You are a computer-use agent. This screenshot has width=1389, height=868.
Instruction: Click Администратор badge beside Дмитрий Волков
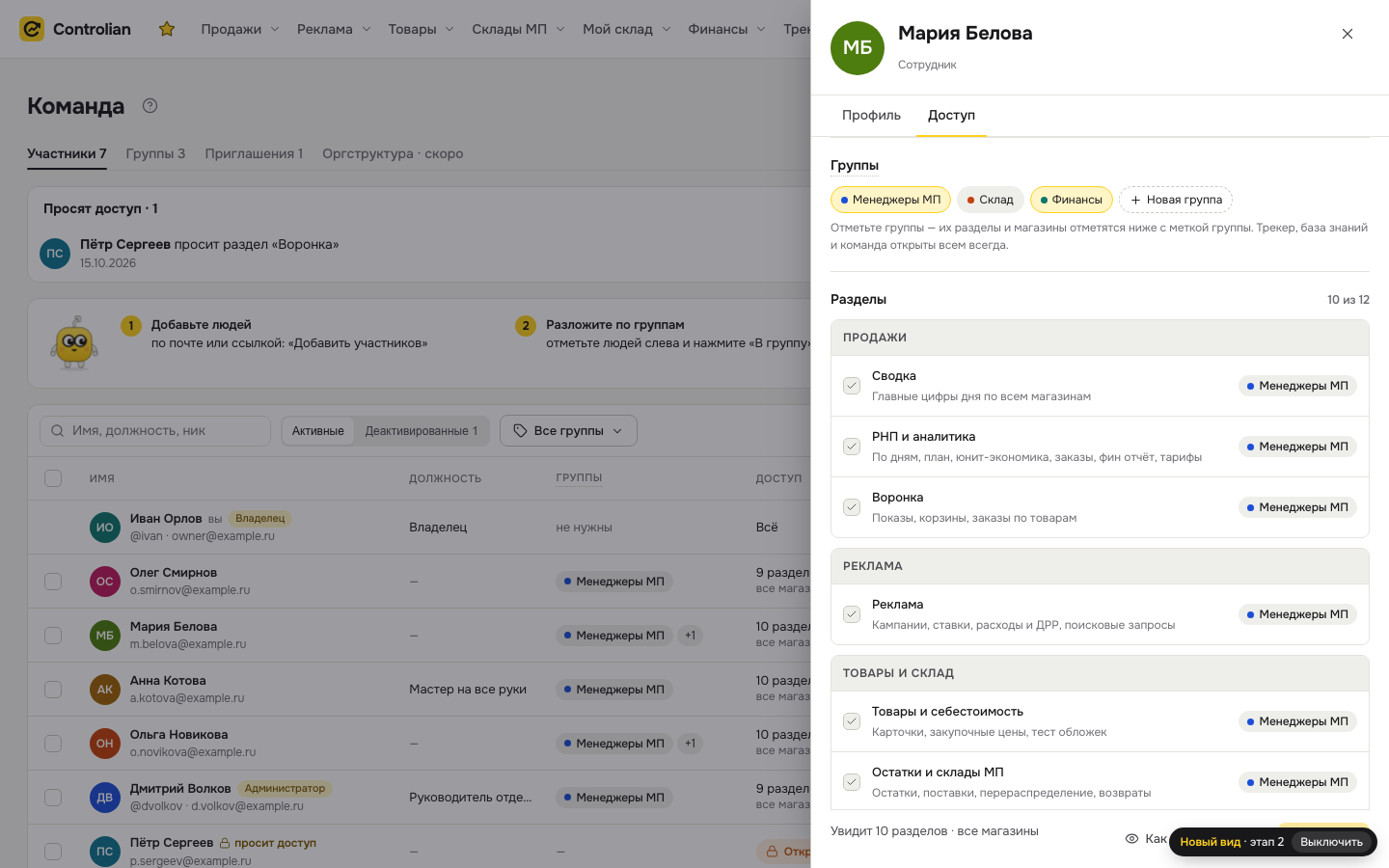tap(285, 789)
